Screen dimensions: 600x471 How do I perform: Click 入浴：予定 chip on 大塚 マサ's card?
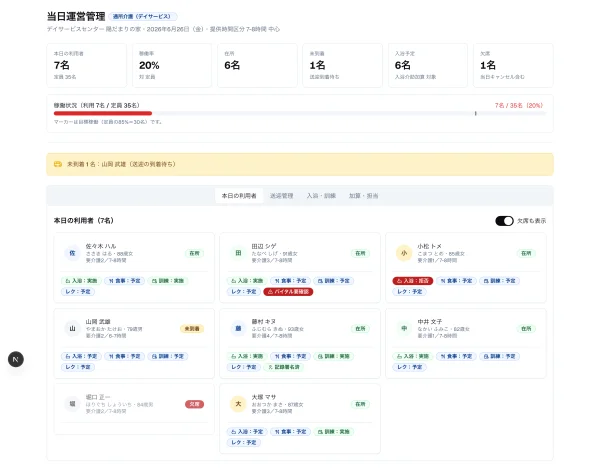pyautogui.click(x=247, y=432)
